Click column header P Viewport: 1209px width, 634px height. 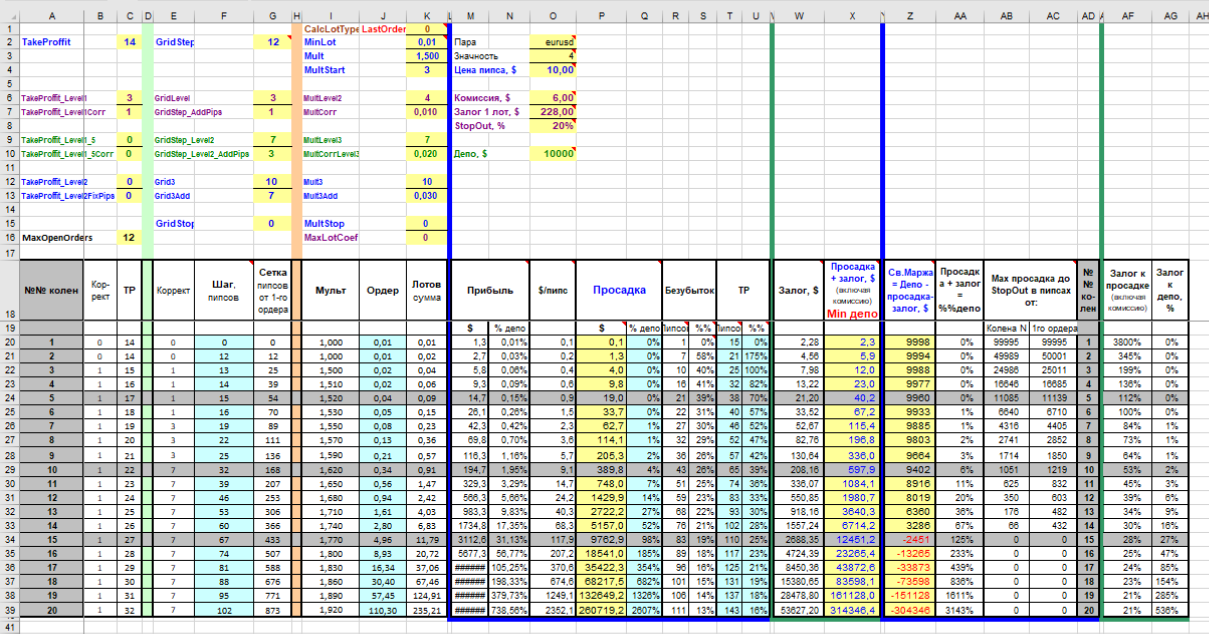click(602, 17)
